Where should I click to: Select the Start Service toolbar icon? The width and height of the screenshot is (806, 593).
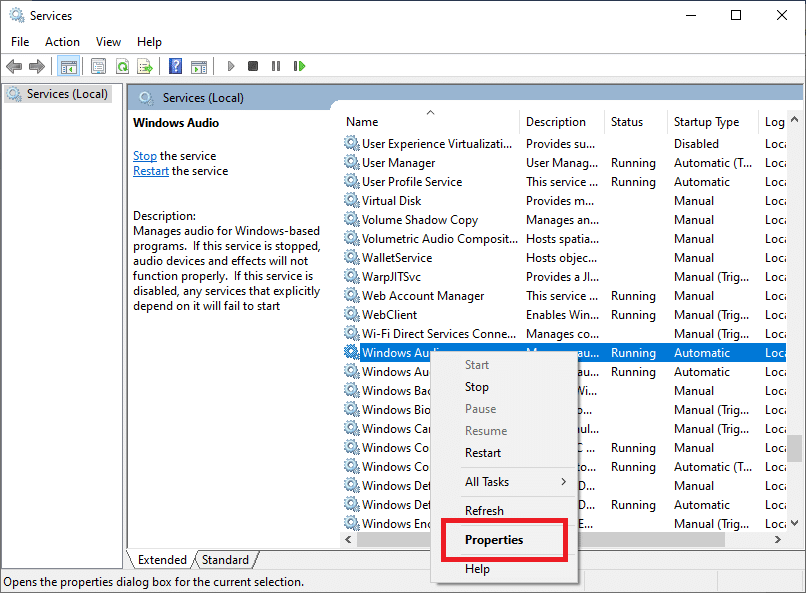(230, 66)
